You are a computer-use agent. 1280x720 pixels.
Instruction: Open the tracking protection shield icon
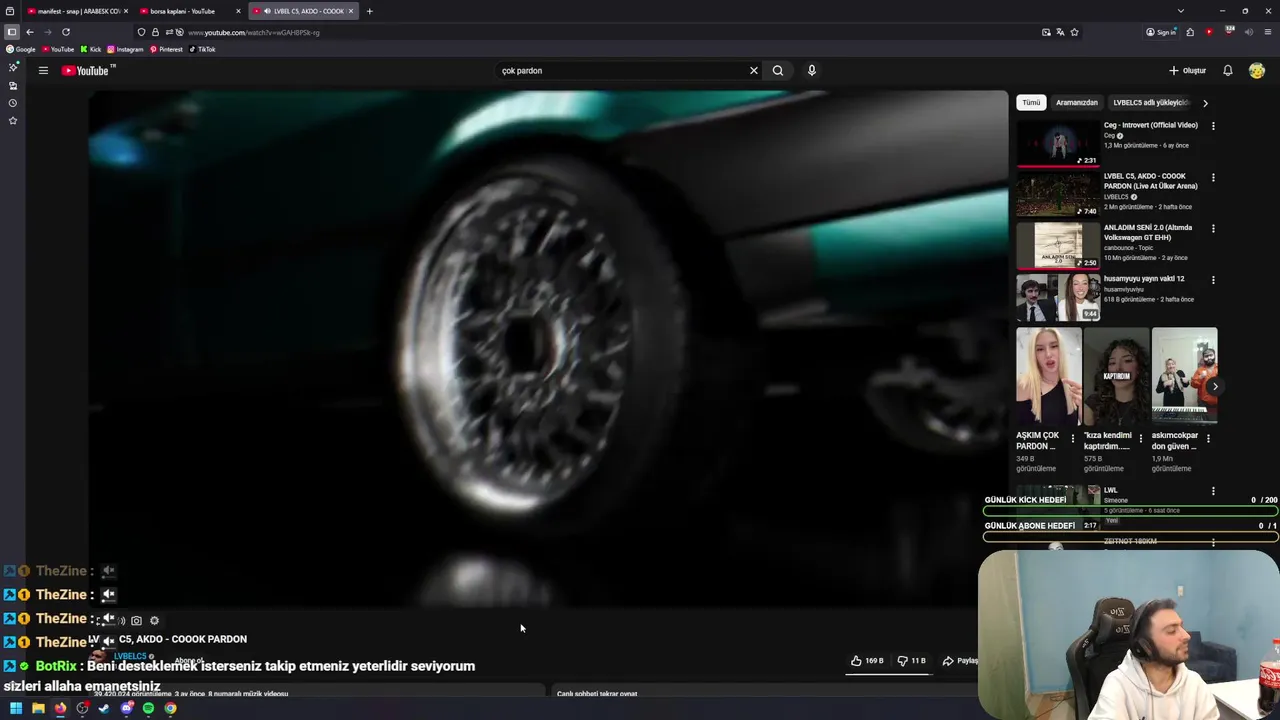[x=141, y=32]
